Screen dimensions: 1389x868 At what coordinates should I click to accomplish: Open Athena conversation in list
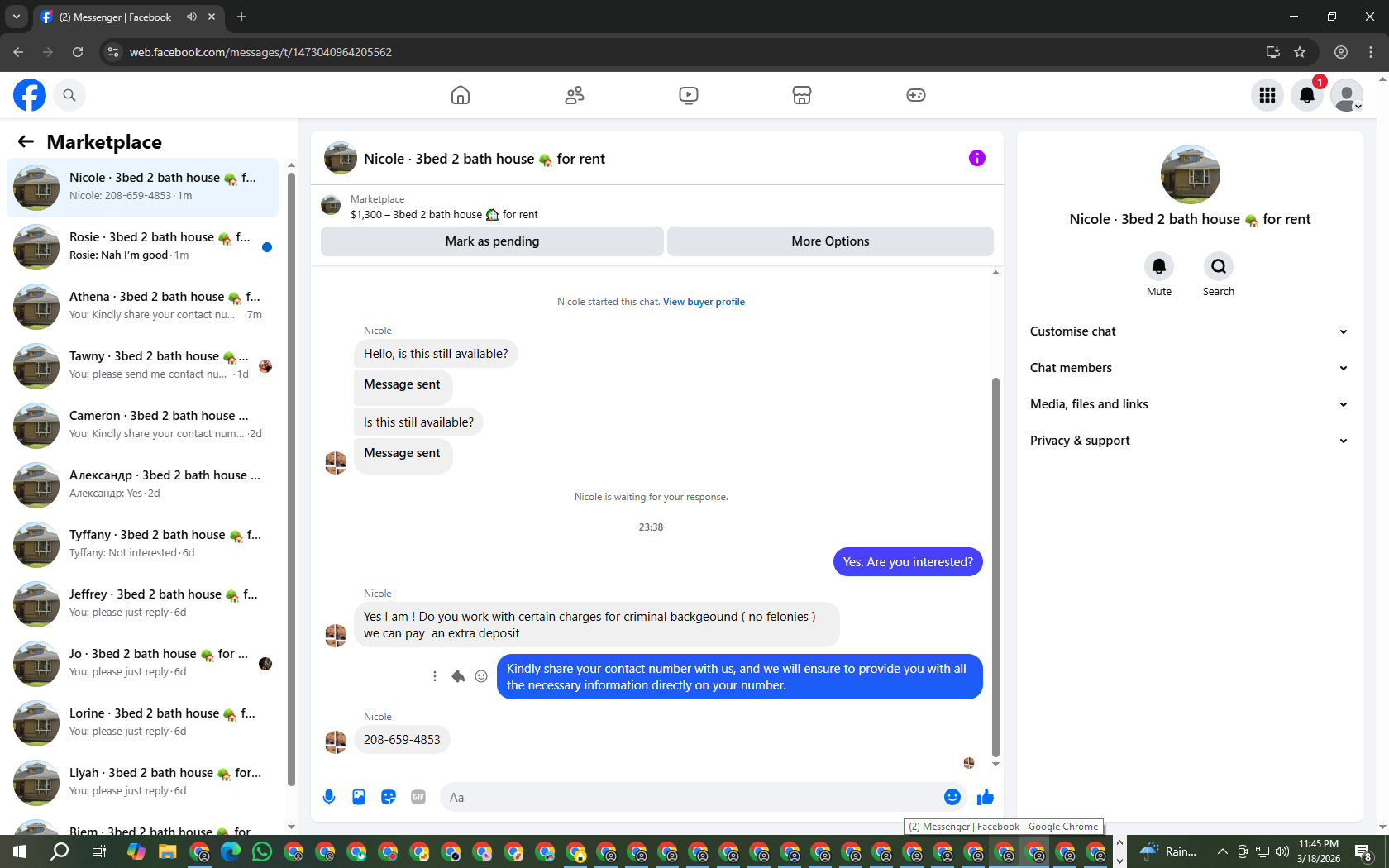[x=142, y=307]
